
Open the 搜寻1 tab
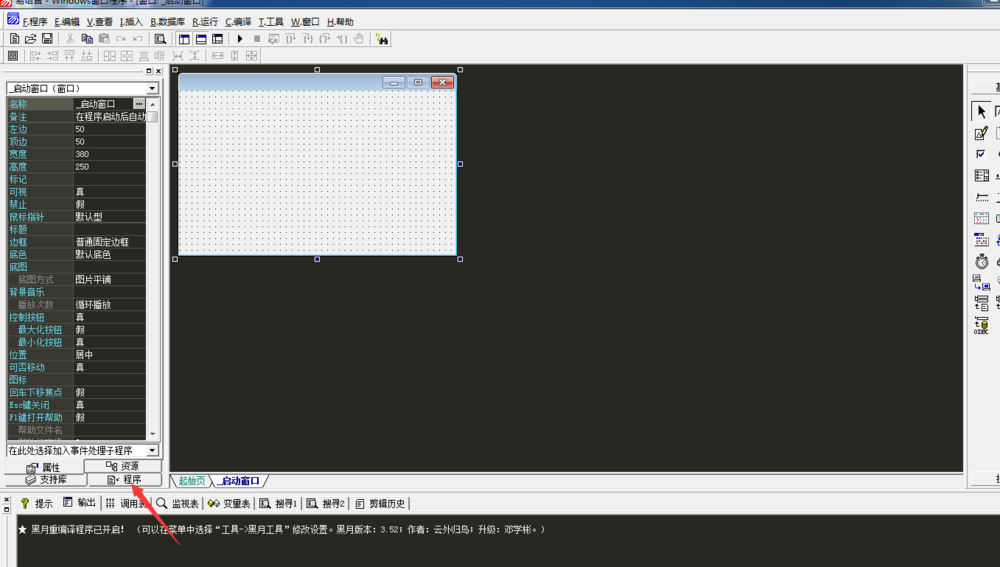(x=279, y=503)
